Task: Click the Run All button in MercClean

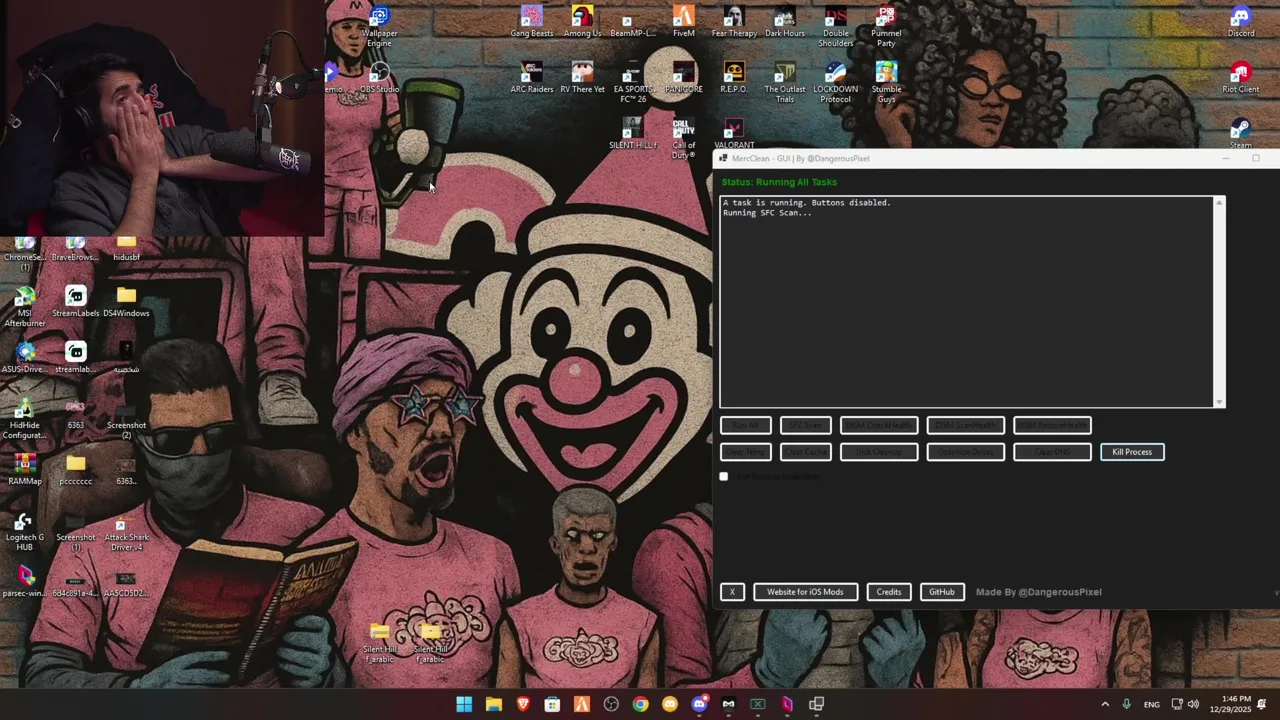Action: (x=746, y=425)
